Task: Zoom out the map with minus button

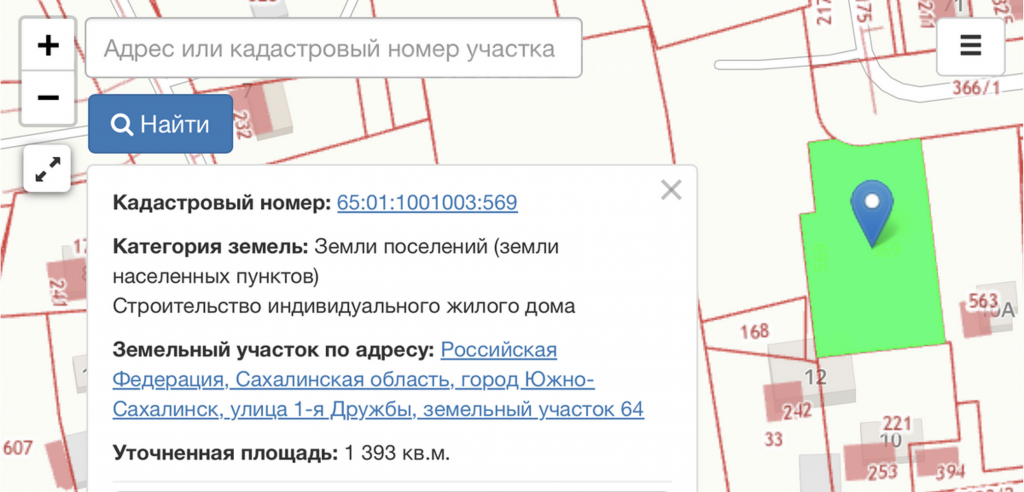Action: [48, 98]
